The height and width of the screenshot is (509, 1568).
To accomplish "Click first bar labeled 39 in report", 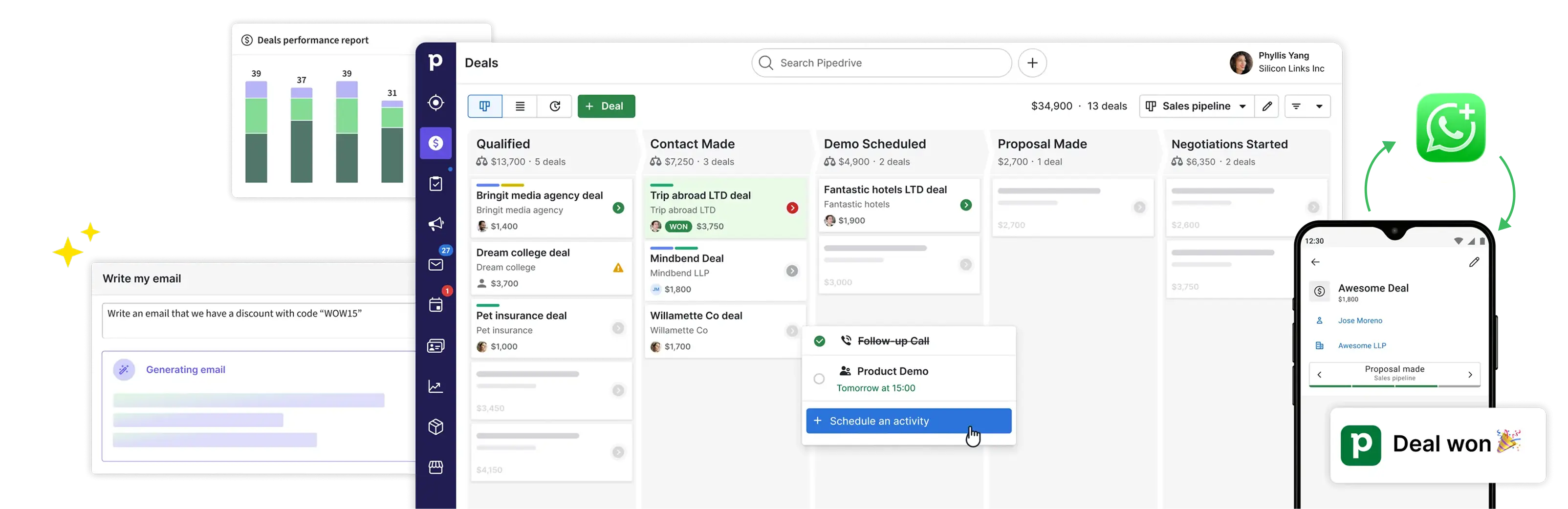I will [256, 132].
